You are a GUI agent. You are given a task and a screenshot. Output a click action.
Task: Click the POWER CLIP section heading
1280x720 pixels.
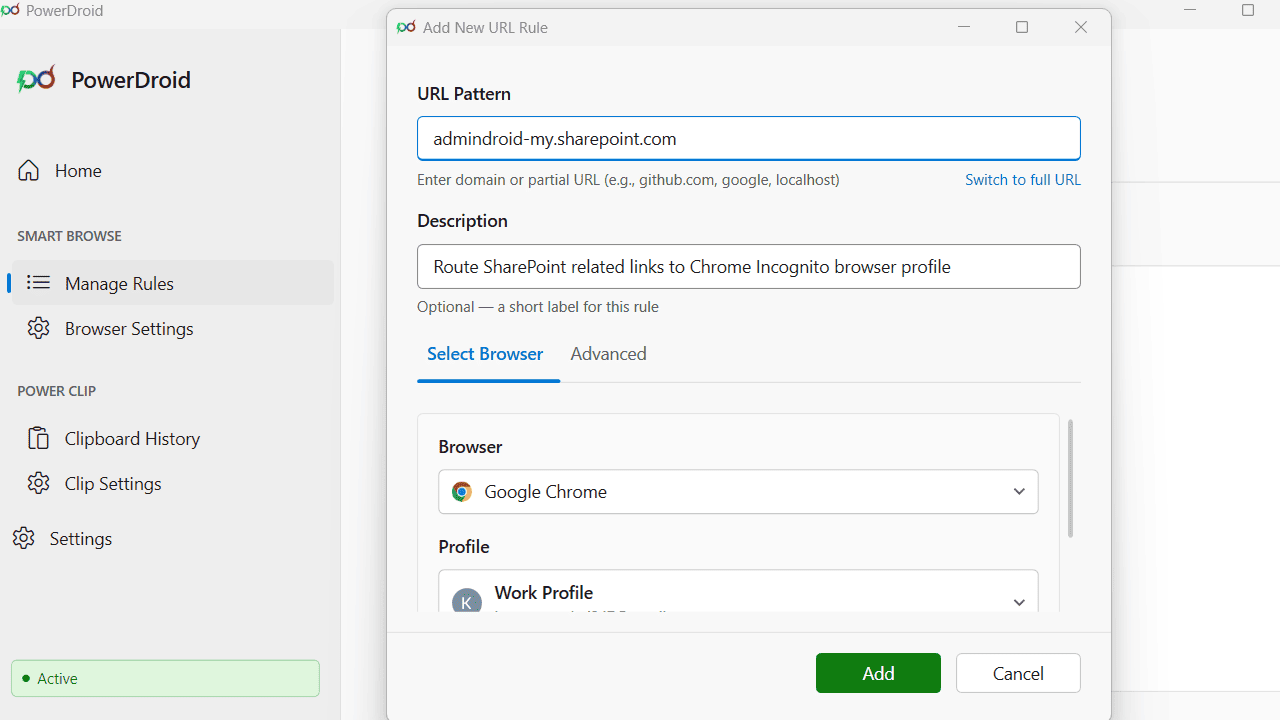pyautogui.click(x=56, y=391)
